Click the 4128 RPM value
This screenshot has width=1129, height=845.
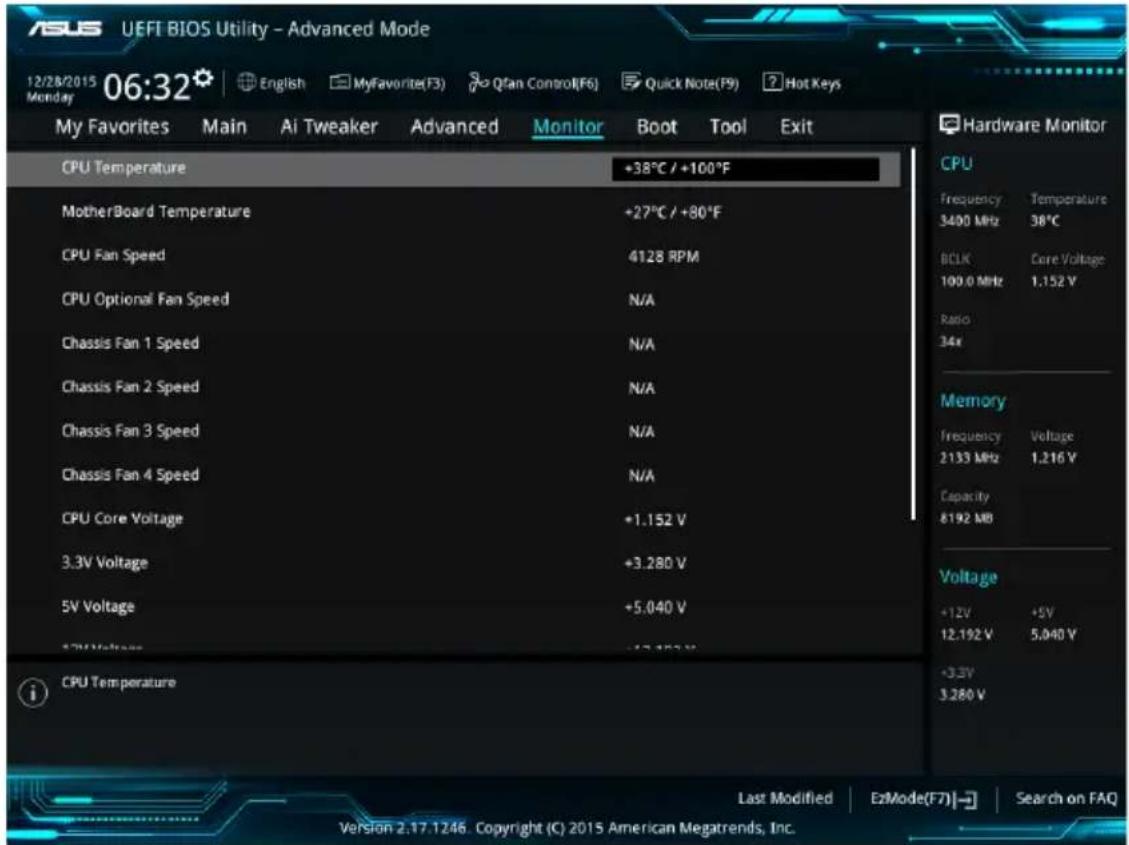click(x=663, y=256)
